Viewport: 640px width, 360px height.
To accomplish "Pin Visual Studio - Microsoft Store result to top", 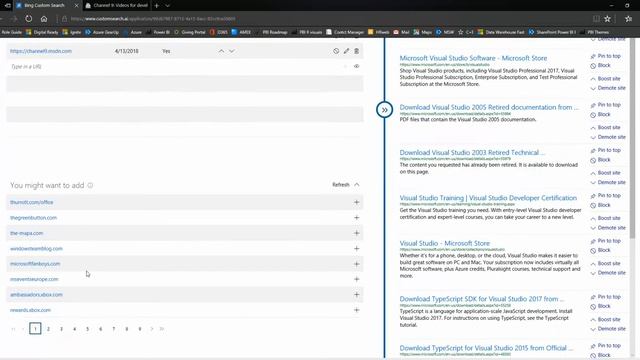I will pyautogui.click(x=605, y=241).
